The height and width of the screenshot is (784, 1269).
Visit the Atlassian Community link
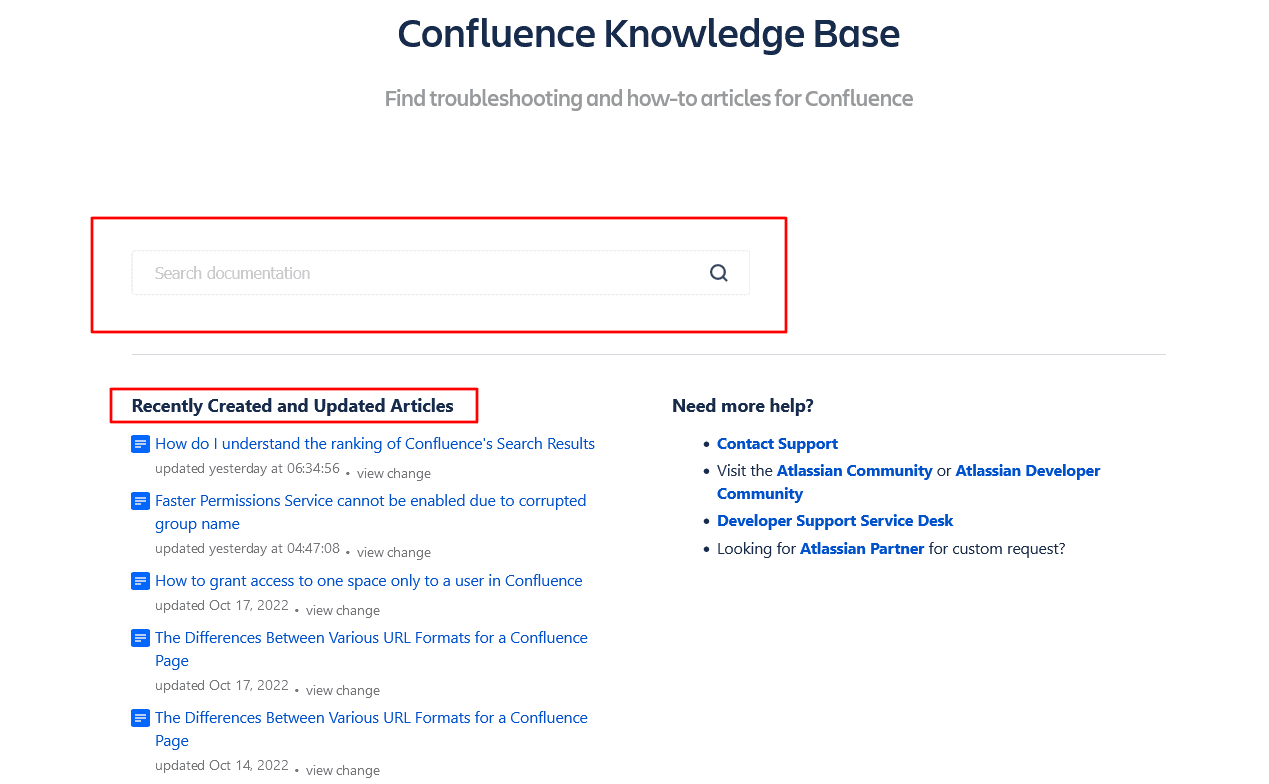click(x=854, y=471)
